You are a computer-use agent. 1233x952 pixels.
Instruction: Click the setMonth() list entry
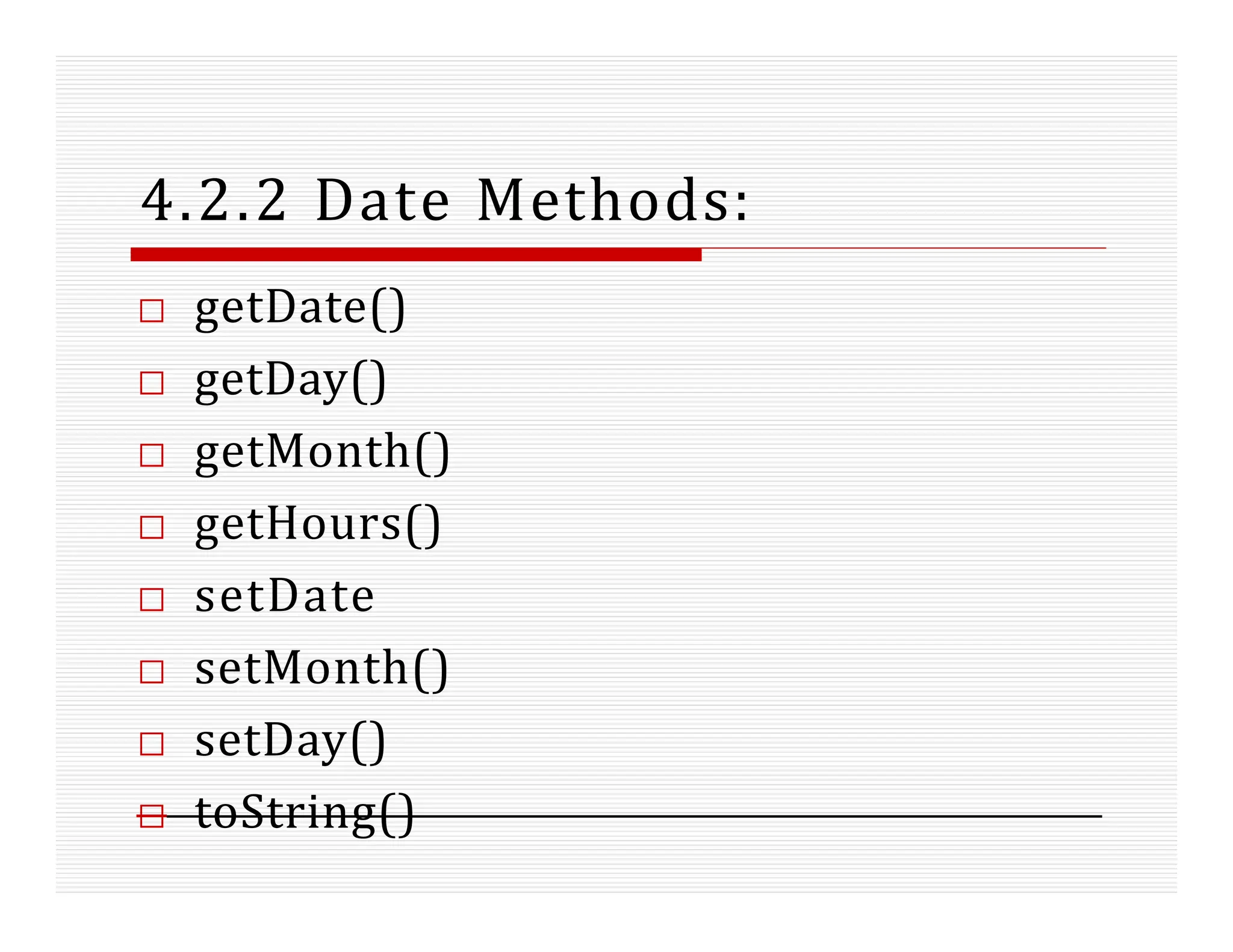pos(321,669)
